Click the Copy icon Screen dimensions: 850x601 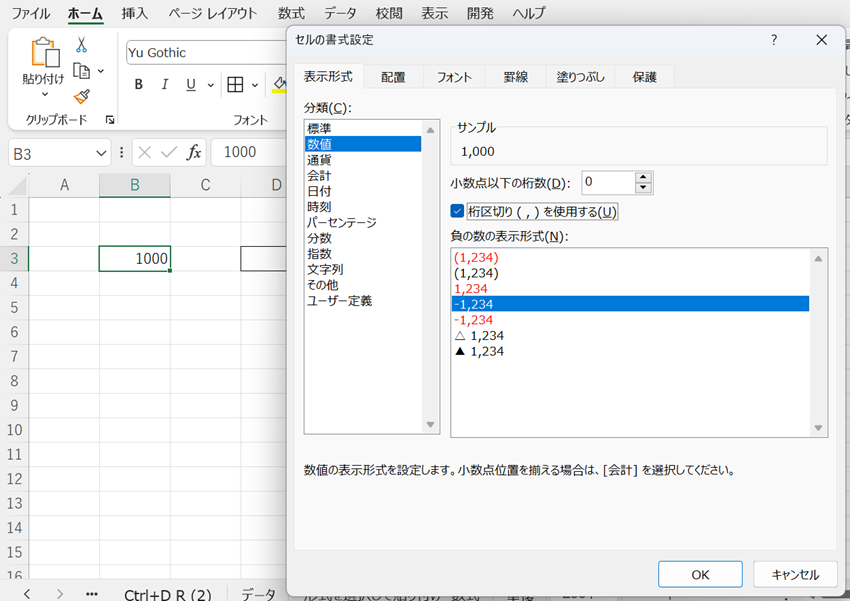point(81,71)
